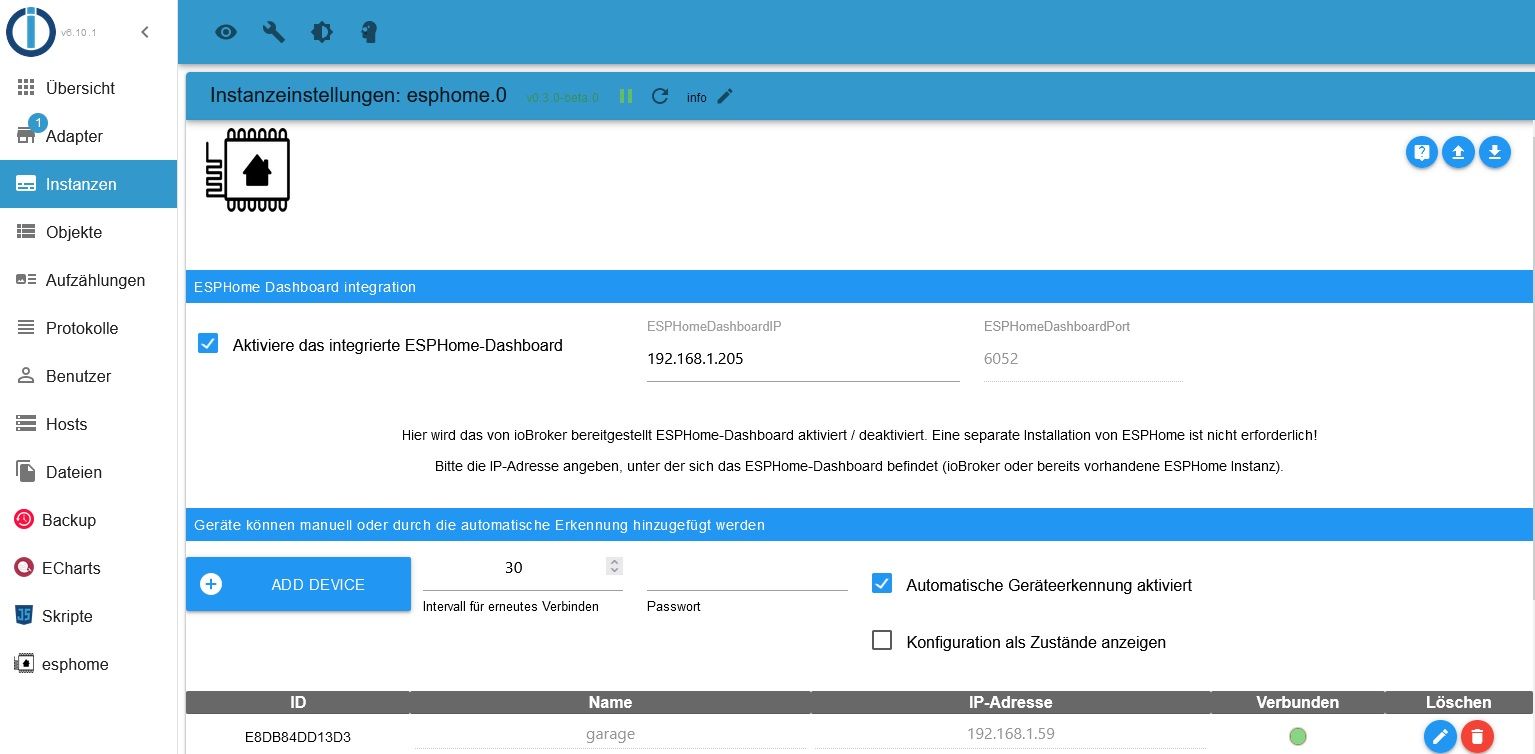Click the Name column header
This screenshot has height=754, width=1535.
coord(610,702)
